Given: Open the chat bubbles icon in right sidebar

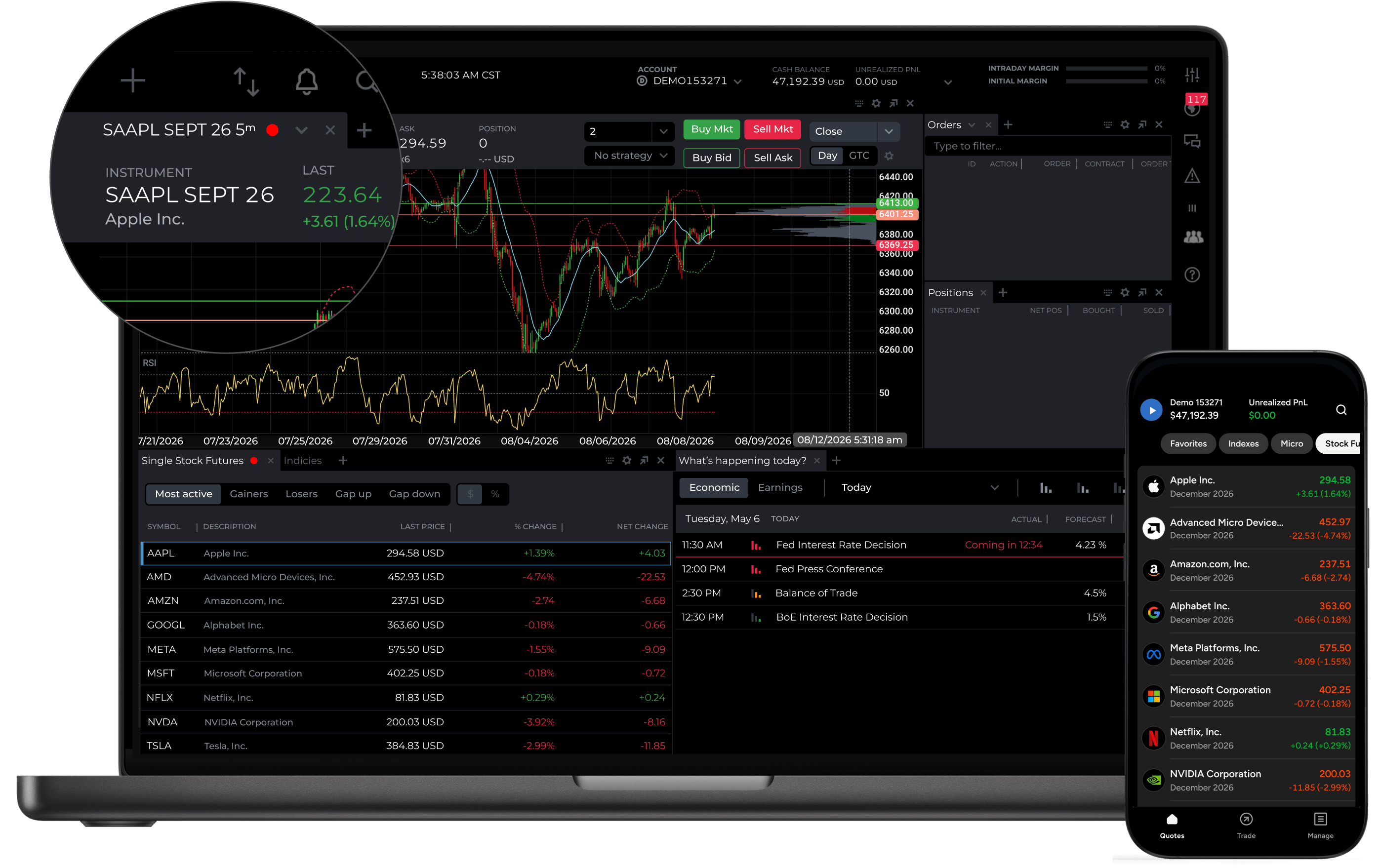Looking at the screenshot, I should (1192, 141).
